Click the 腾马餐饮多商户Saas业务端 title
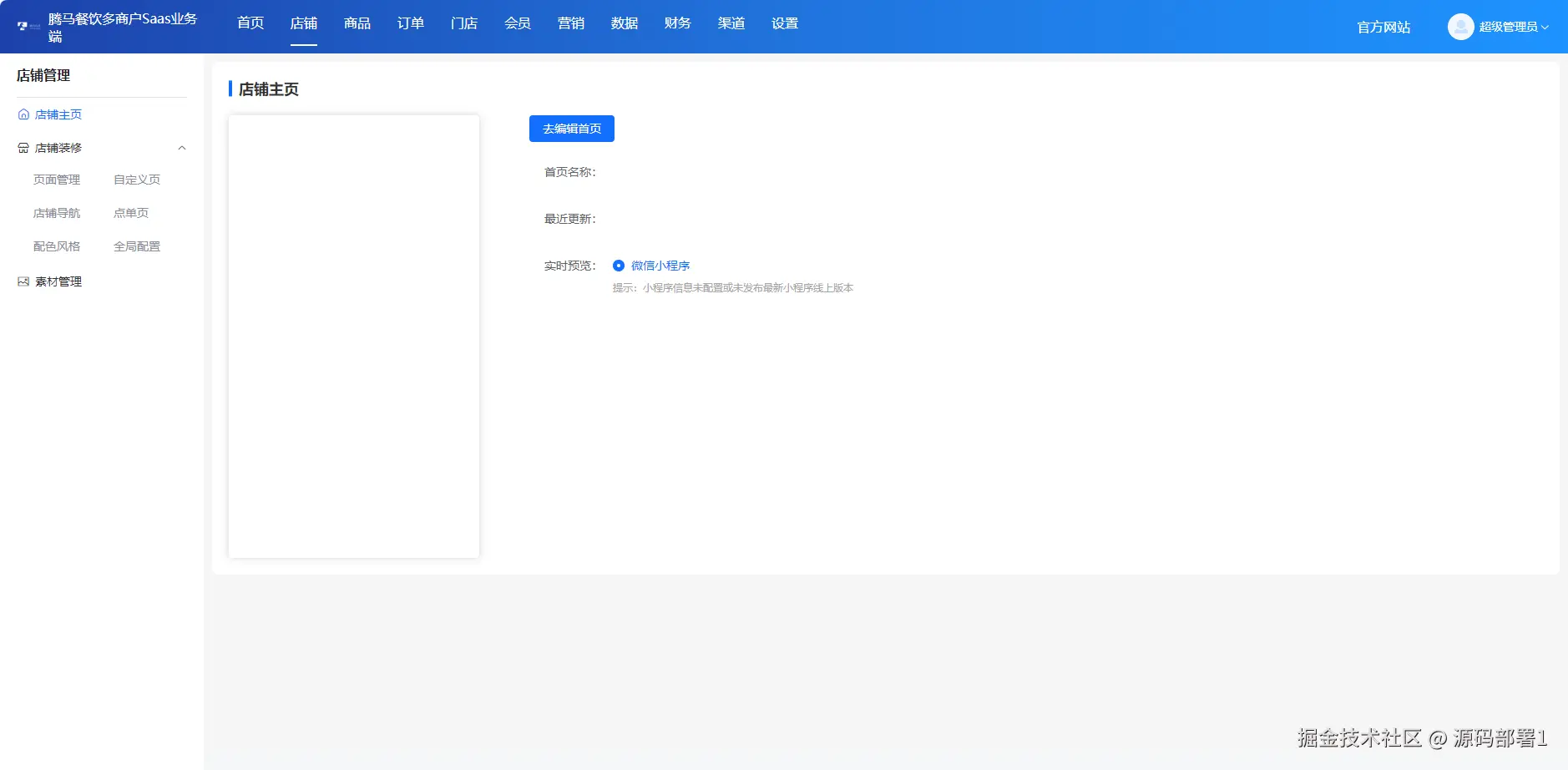 pos(123,28)
